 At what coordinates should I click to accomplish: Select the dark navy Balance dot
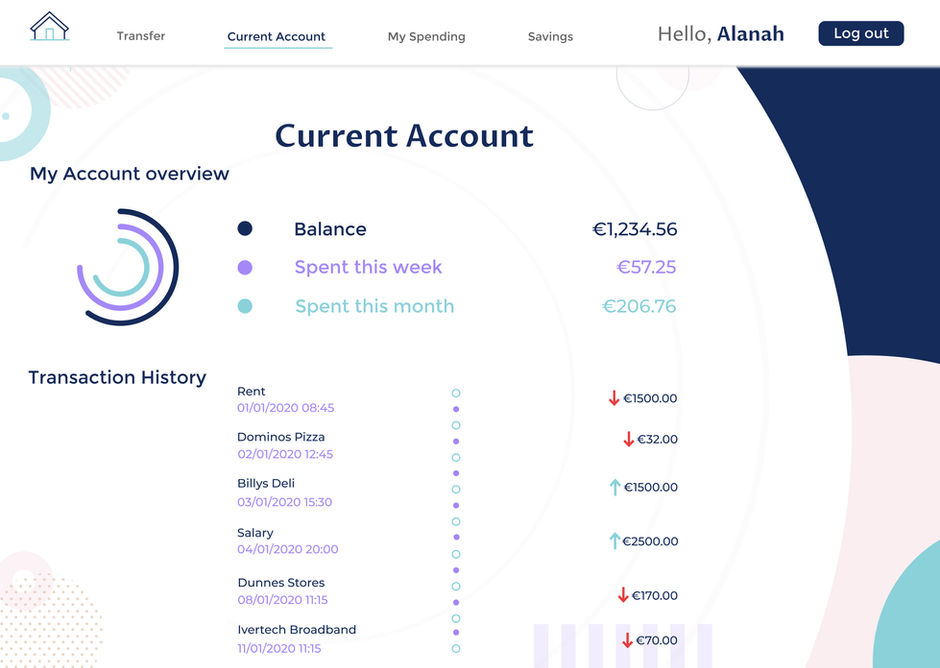(245, 229)
